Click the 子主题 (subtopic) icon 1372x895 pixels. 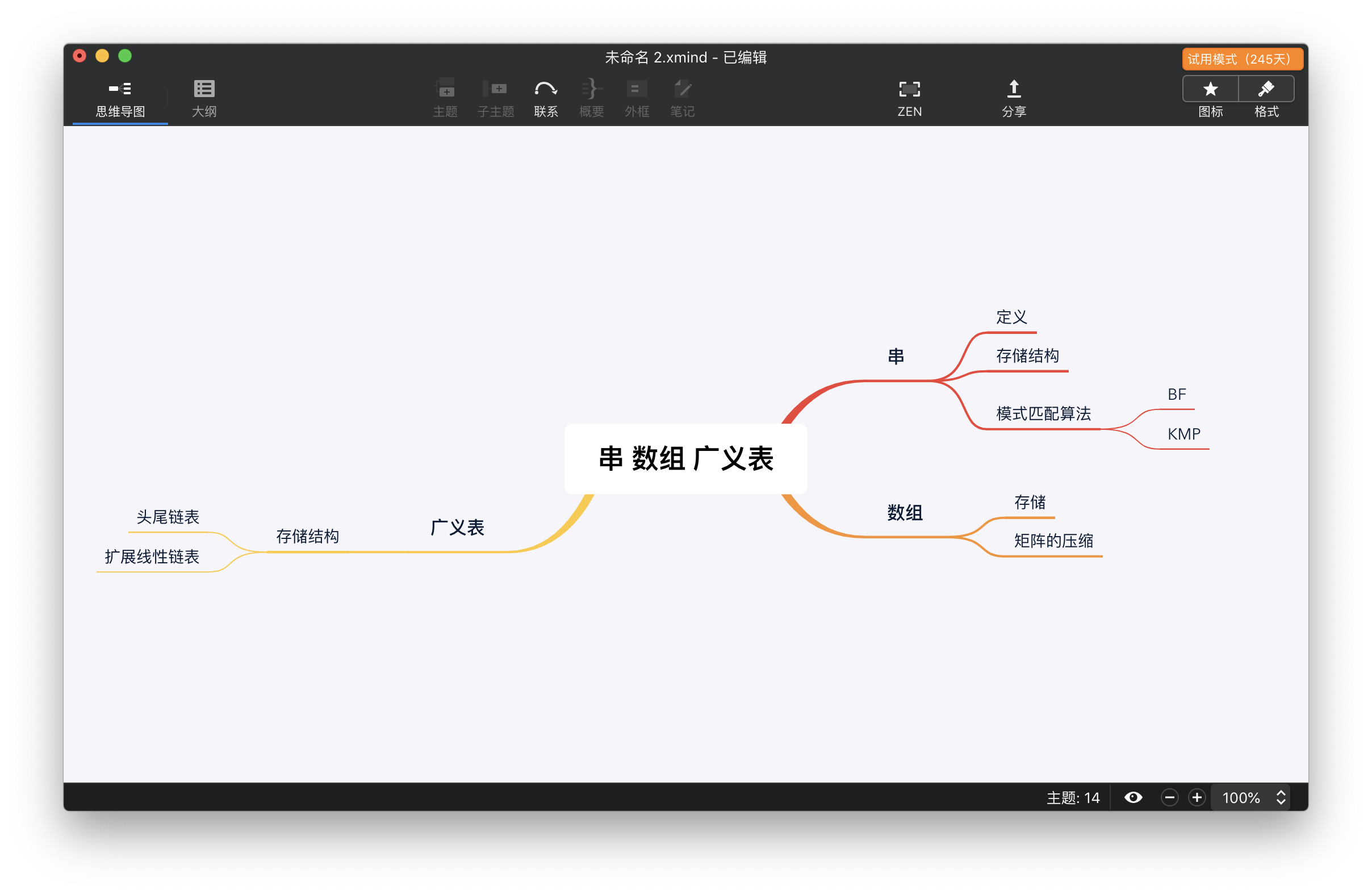click(x=496, y=97)
